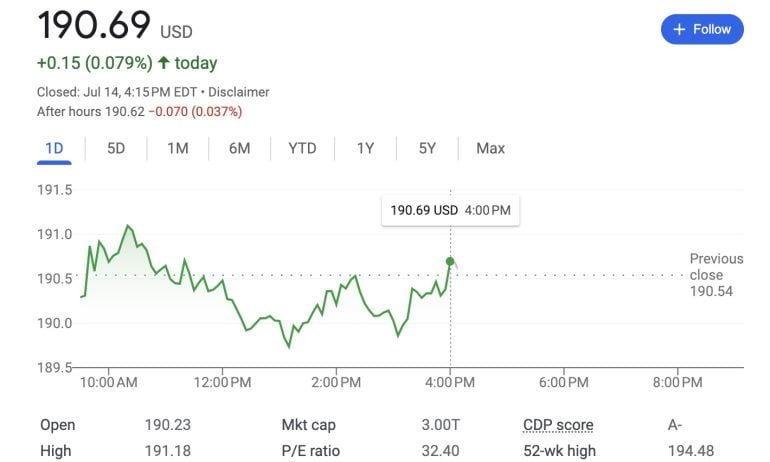This screenshot has height=462, width=770.
Task: Click the 190.69 stock price heading
Action: 94,25
